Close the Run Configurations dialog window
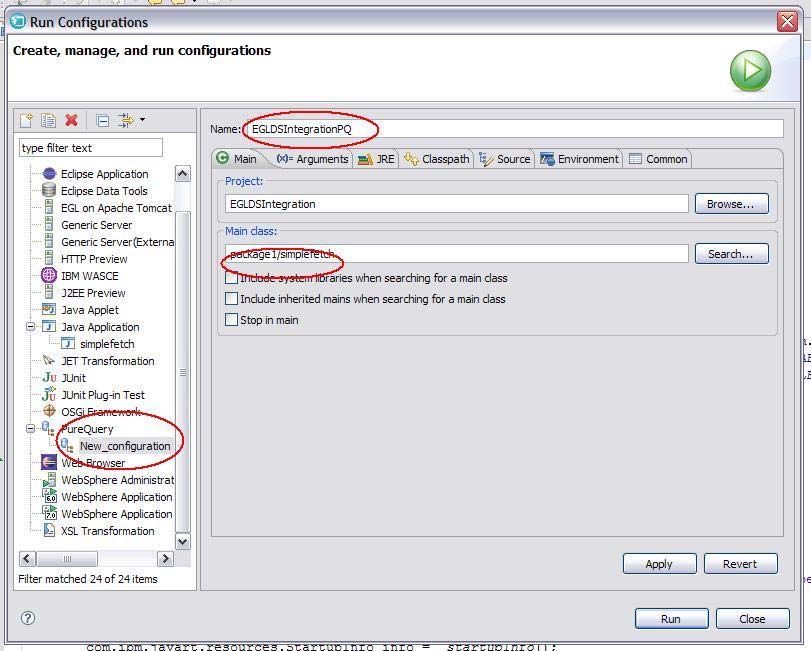The image size is (811, 651). click(x=787, y=21)
